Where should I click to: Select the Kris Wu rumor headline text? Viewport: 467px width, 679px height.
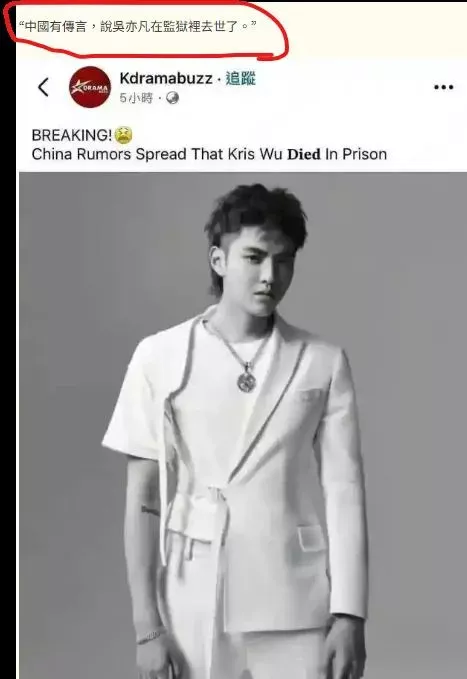(x=209, y=154)
